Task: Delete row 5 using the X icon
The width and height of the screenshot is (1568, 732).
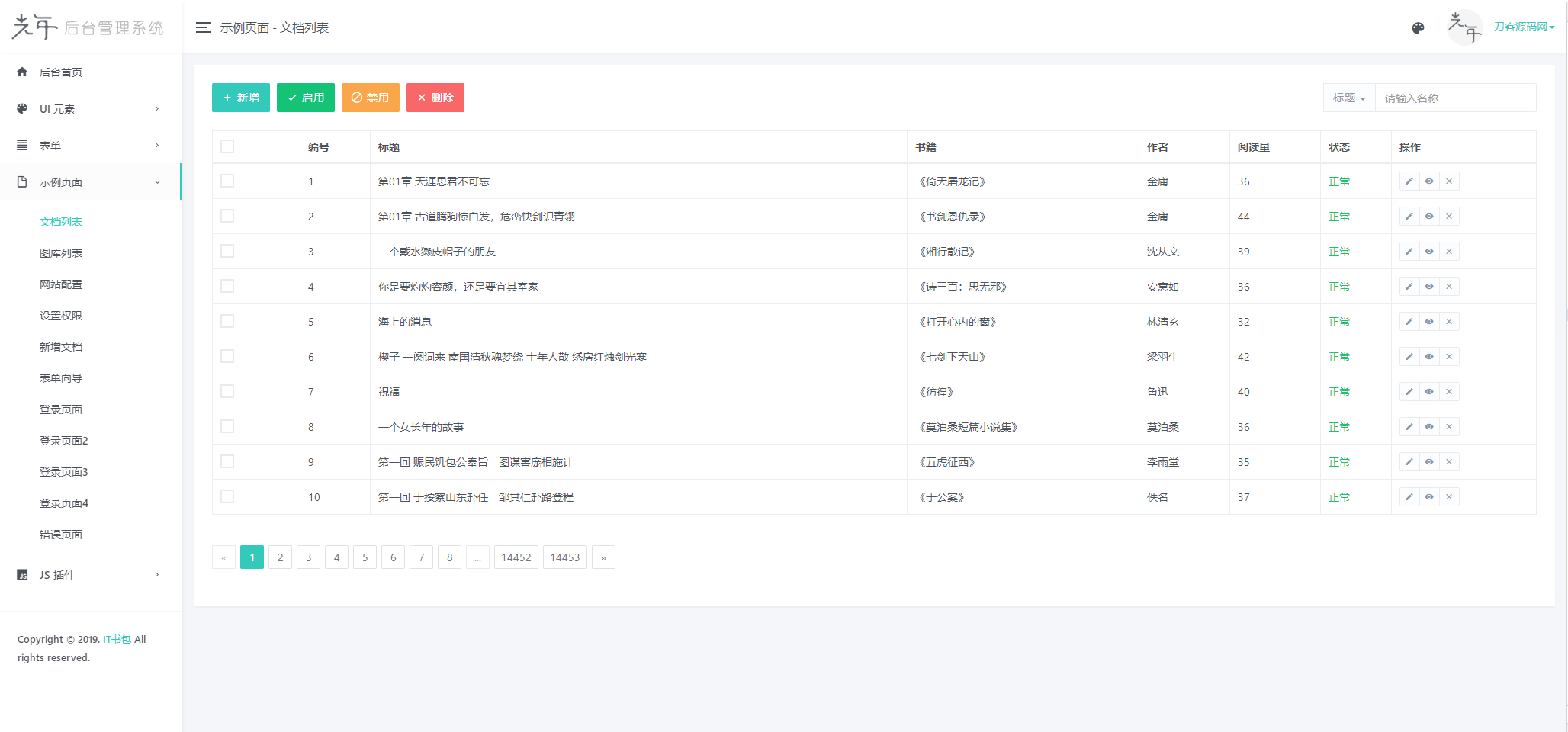Action: tap(1448, 321)
